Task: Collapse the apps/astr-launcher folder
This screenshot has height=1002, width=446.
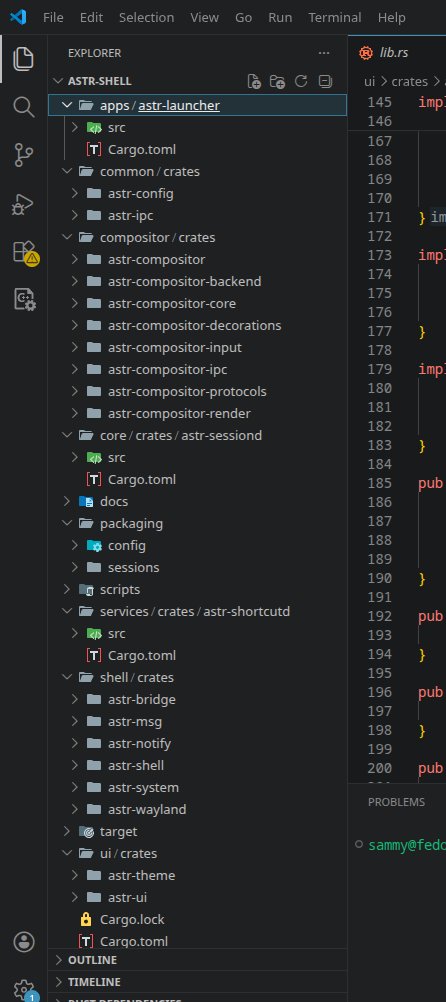Action: (66, 105)
